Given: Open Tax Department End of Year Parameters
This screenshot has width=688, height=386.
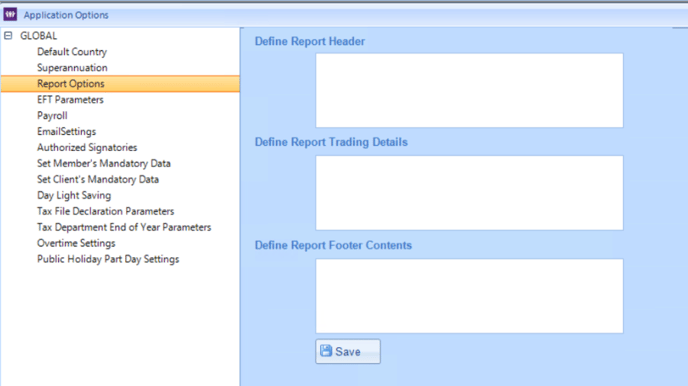Looking at the screenshot, I should click(x=124, y=227).
